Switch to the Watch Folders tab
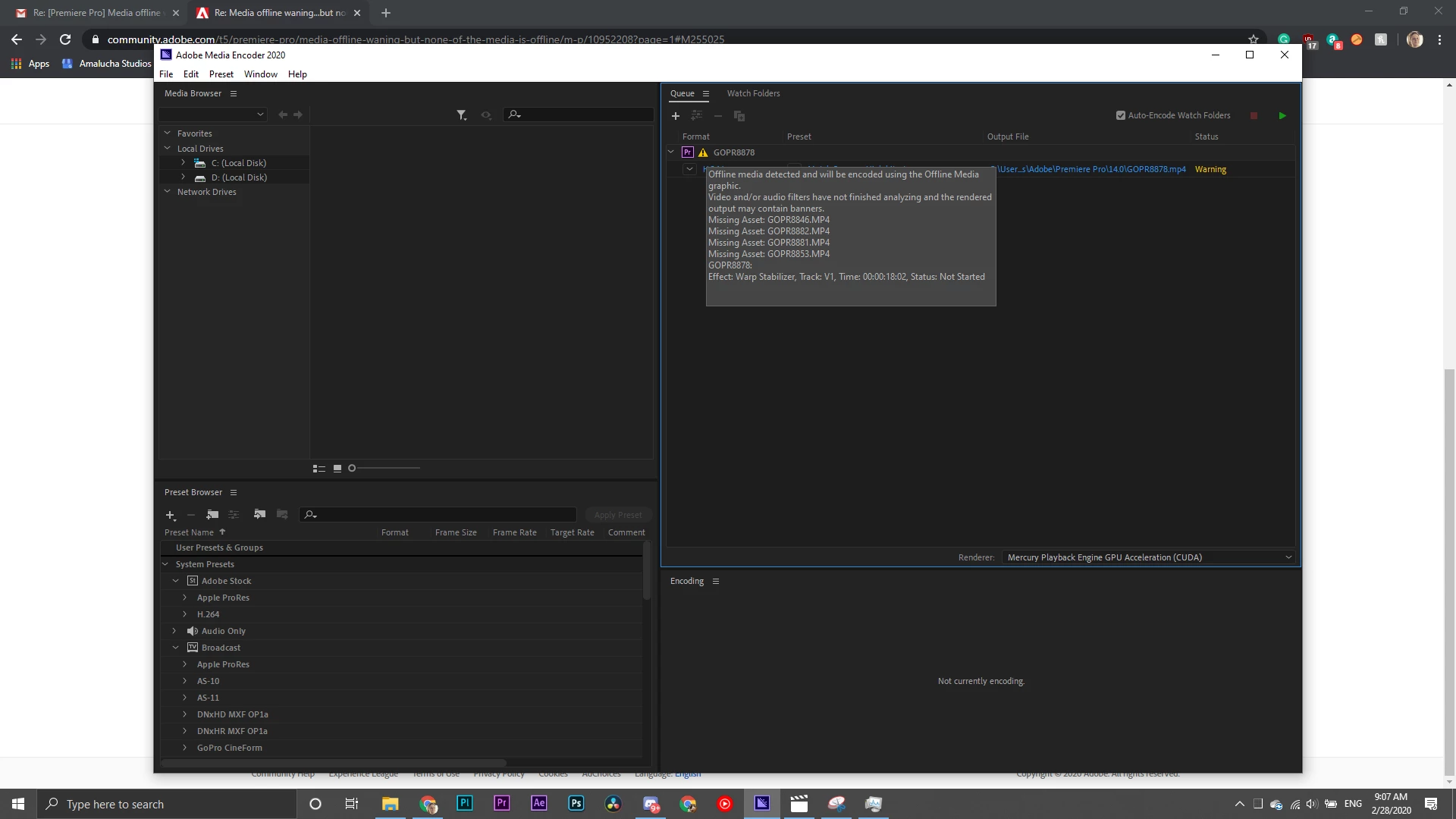 [753, 94]
